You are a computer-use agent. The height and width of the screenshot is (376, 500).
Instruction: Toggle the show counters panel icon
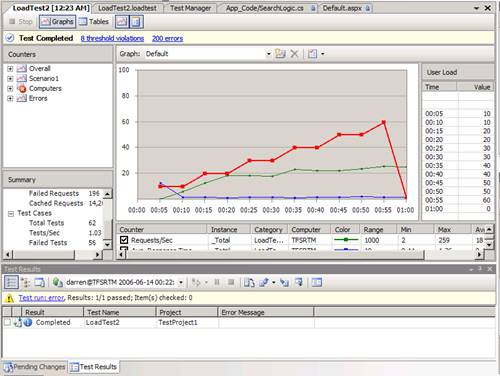pyautogui.click(x=122, y=22)
